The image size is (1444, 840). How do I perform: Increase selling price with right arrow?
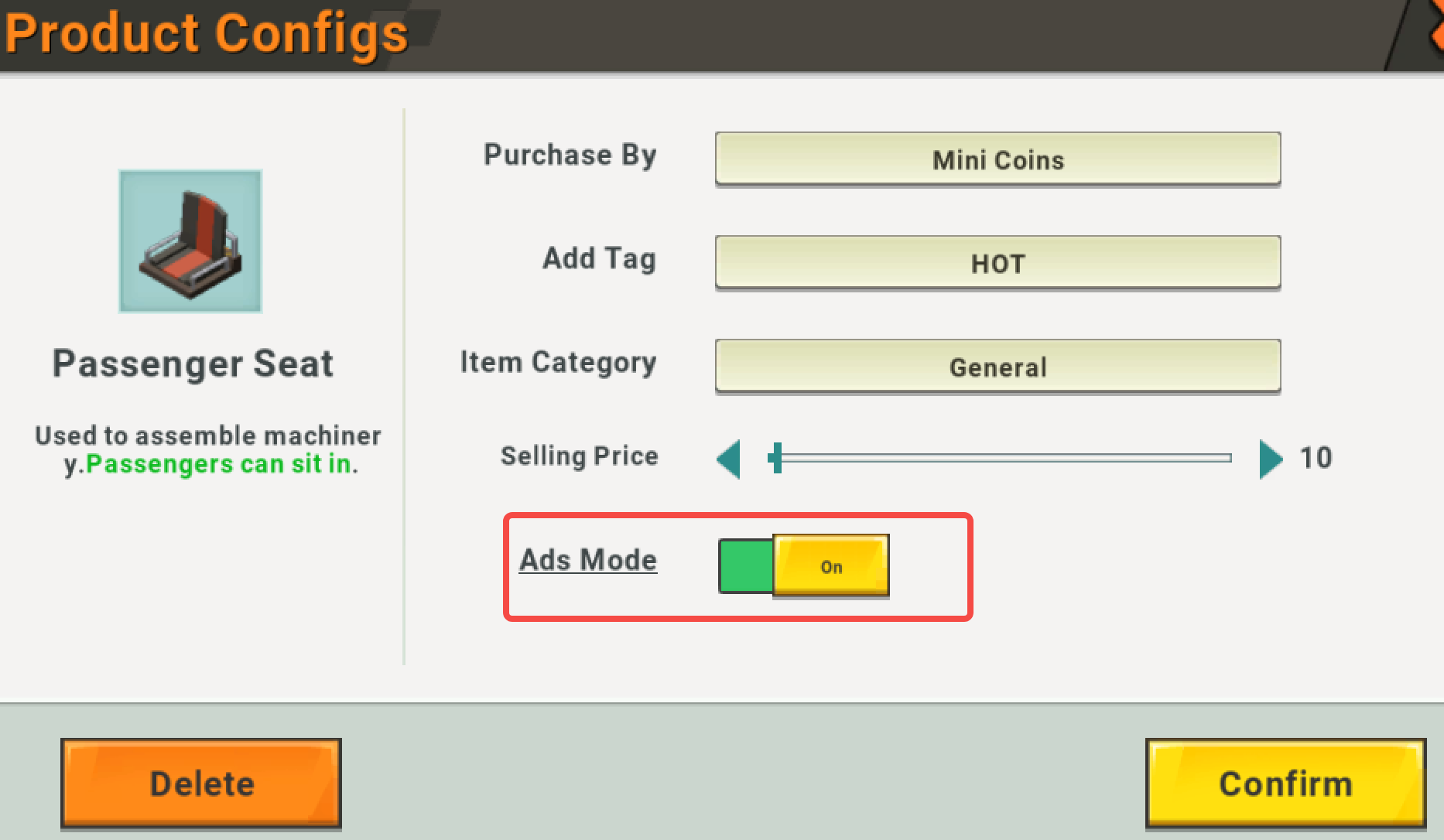[1270, 459]
